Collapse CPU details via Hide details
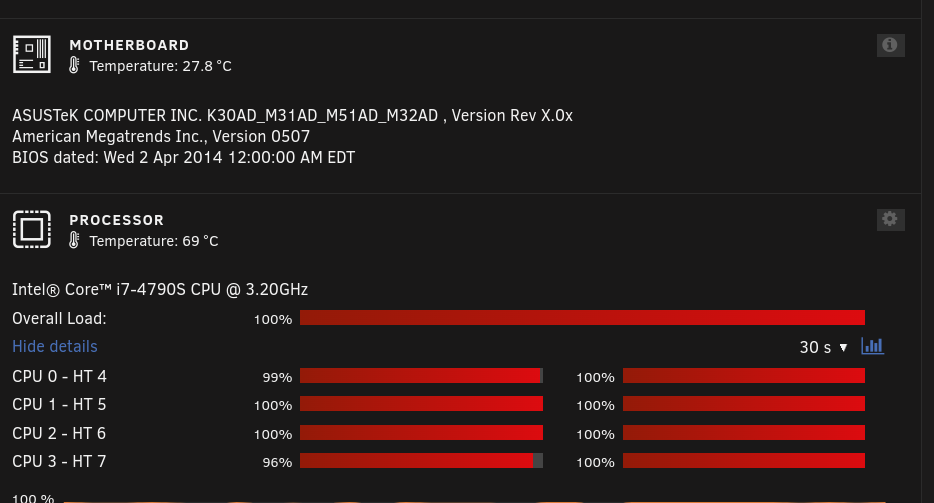Viewport: 934px width, 503px height. (55, 346)
